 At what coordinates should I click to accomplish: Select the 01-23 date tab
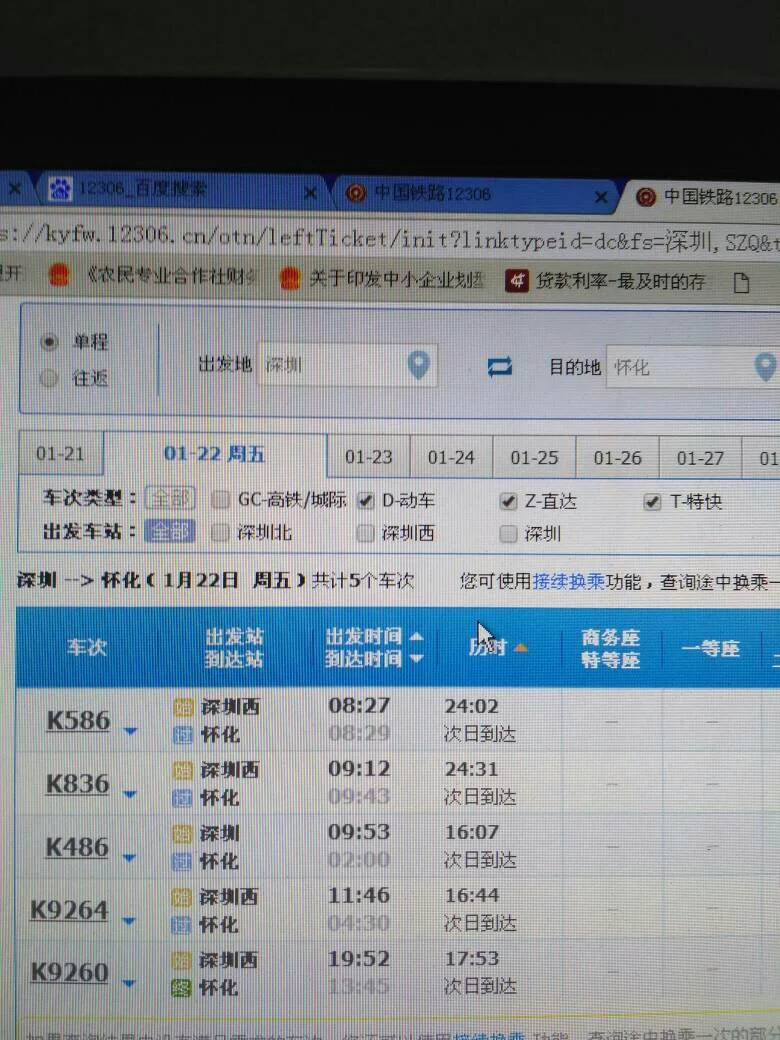point(369,457)
